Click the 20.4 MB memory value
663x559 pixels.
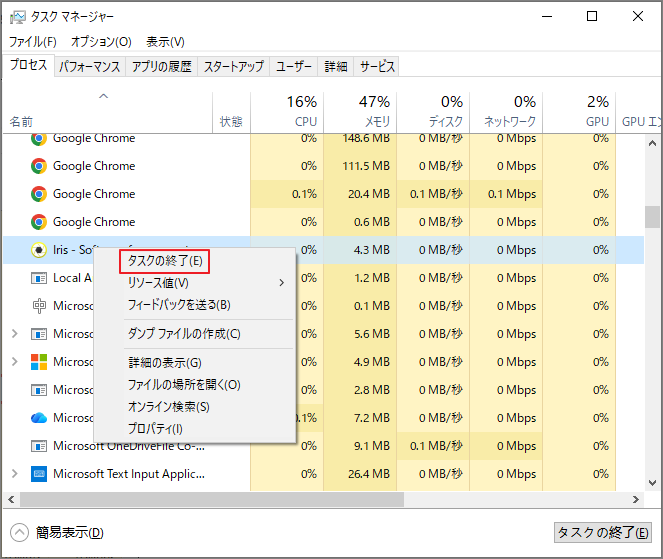click(369, 194)
